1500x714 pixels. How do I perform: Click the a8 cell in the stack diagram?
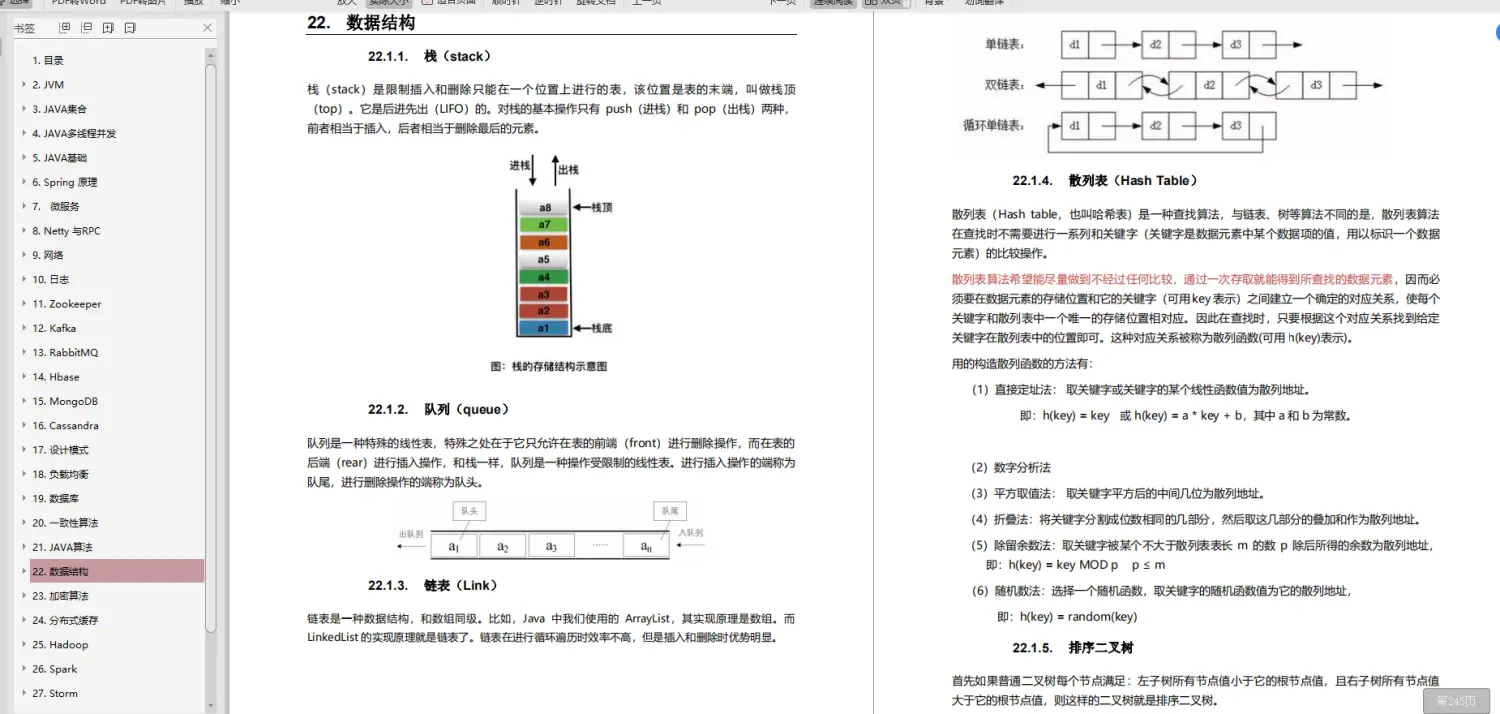click(544, 207)
